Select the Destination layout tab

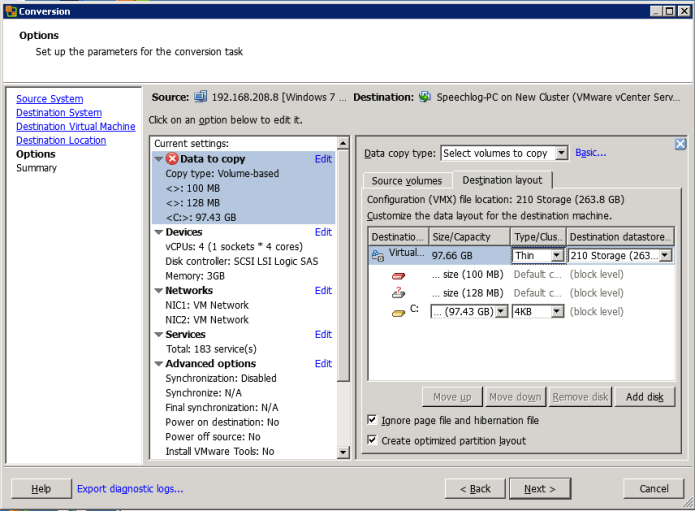pos(501,180)
